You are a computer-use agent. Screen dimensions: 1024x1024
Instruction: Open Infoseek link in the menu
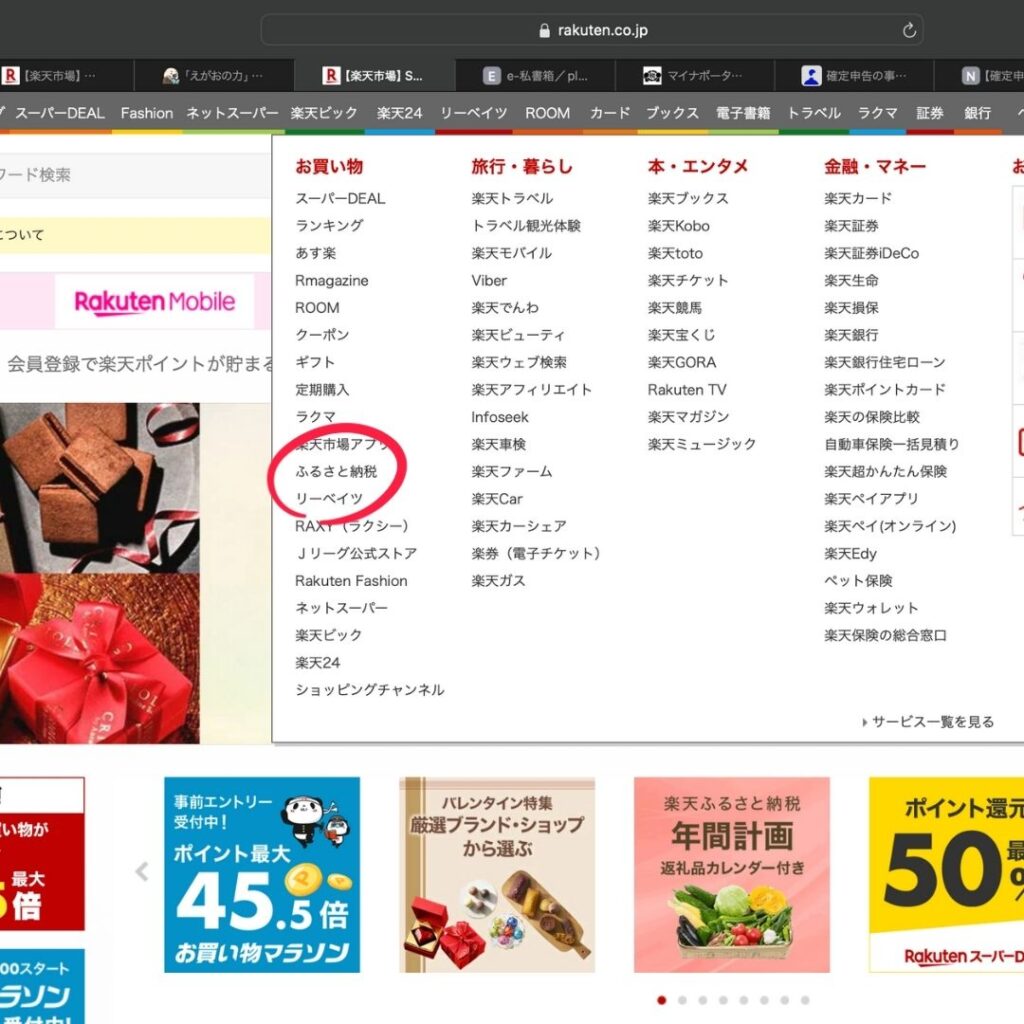point(500,417)
